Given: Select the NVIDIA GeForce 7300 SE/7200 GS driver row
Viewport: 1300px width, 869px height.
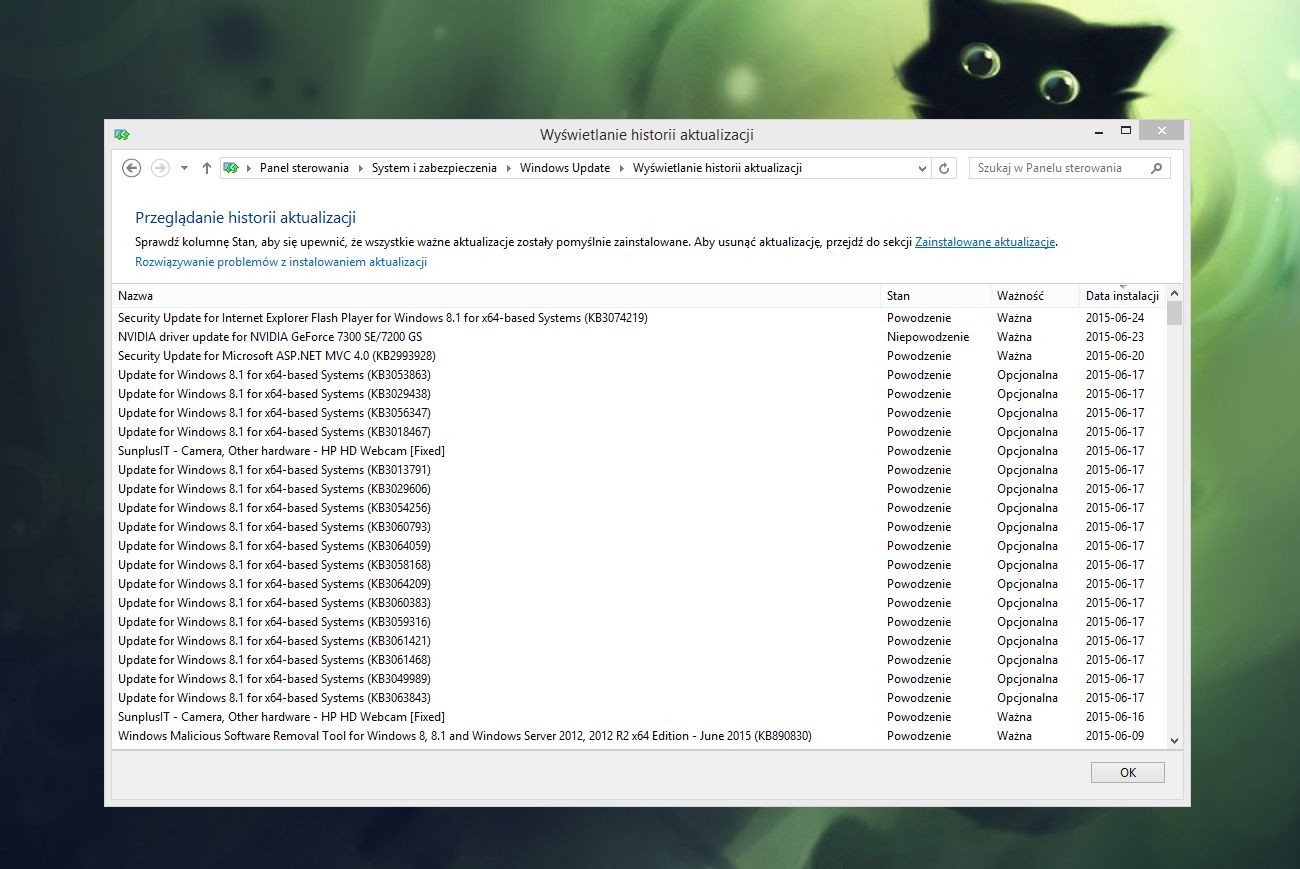Looking at the screenshot, I should [x=638, y=337].
